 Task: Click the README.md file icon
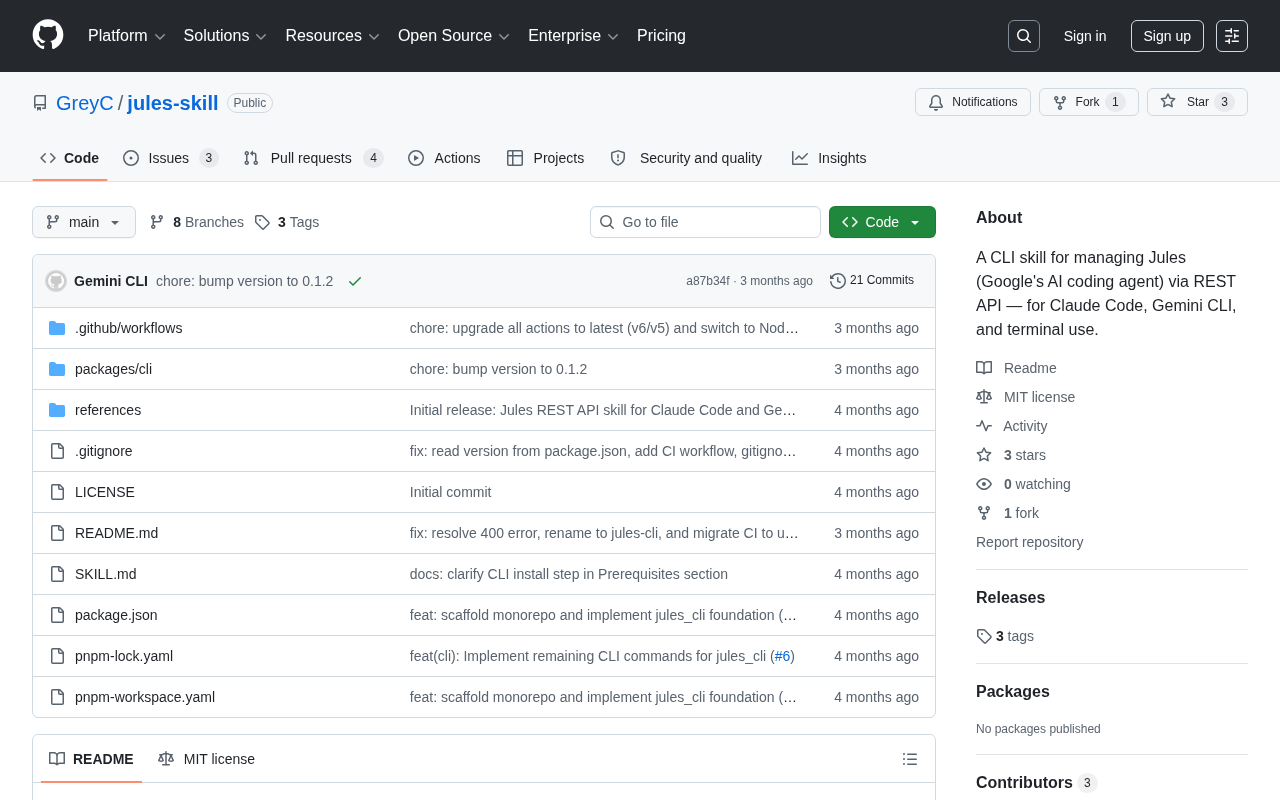pos(57,533)
